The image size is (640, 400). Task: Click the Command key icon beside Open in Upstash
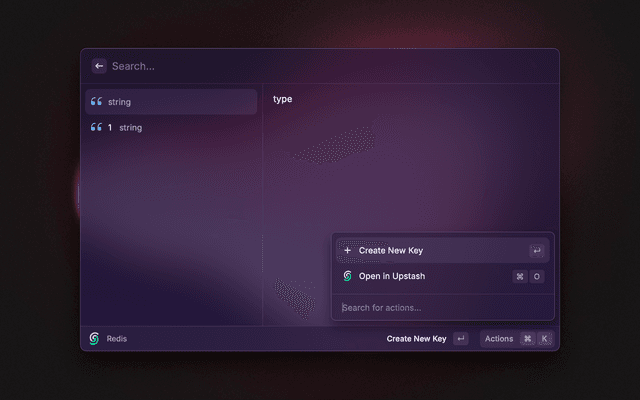(520, 276)
